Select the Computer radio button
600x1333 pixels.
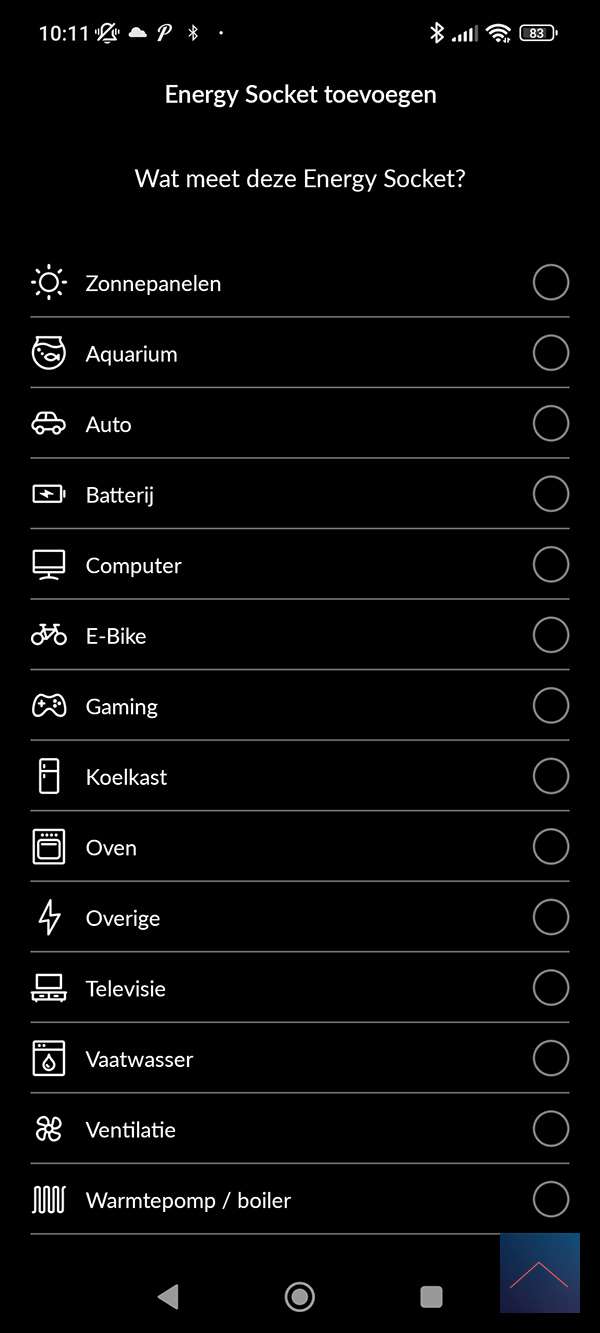point(550,565)
